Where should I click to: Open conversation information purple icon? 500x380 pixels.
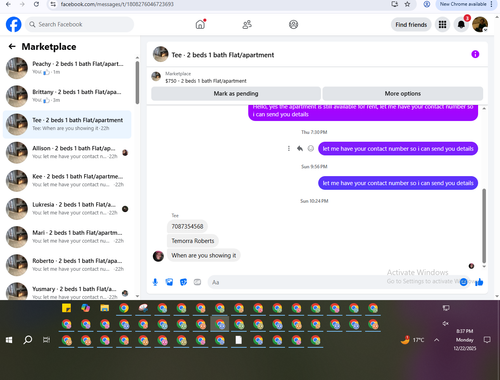pos(475,54)
